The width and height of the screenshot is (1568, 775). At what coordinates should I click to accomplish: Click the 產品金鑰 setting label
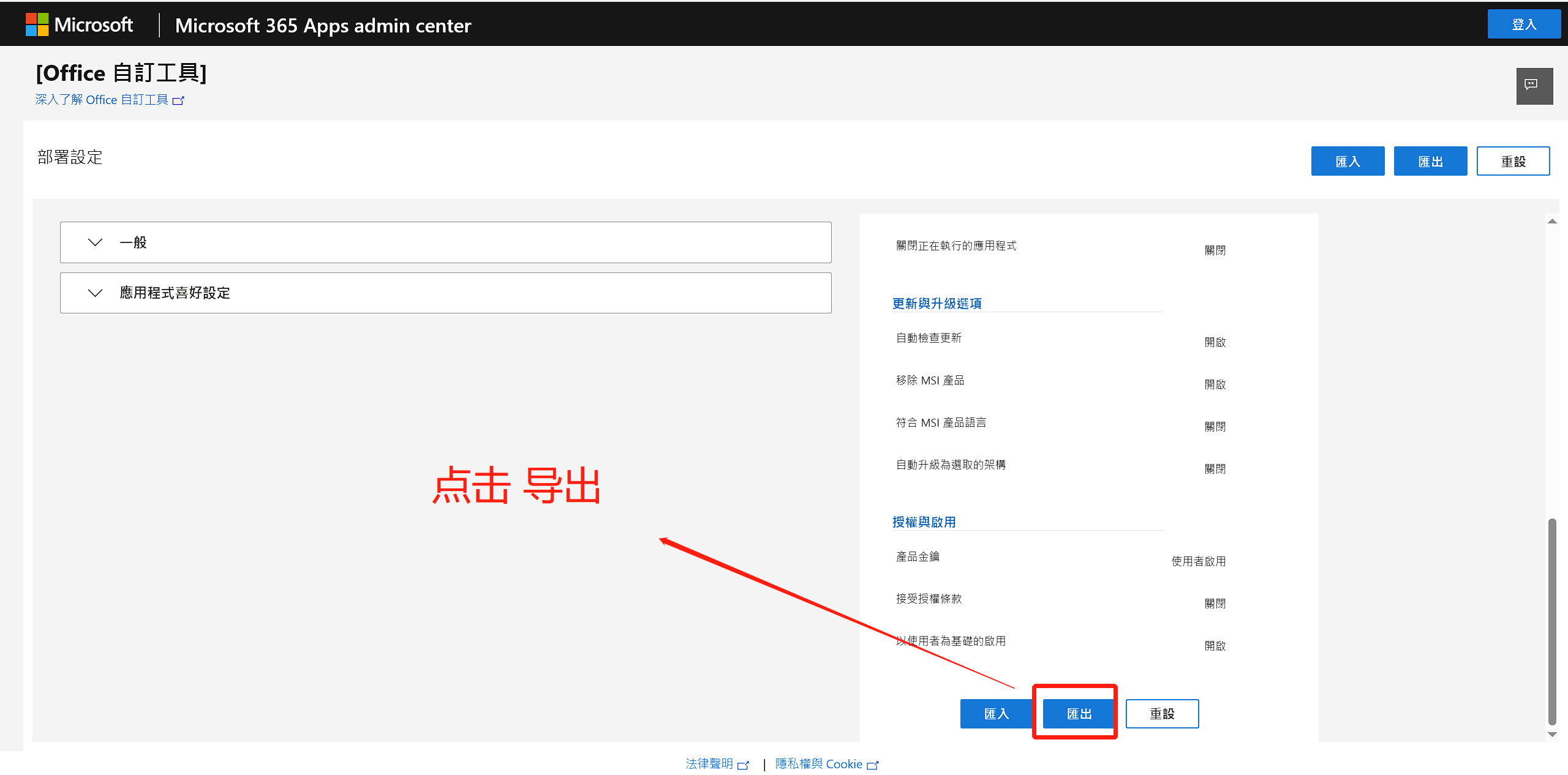click(918, 556)
